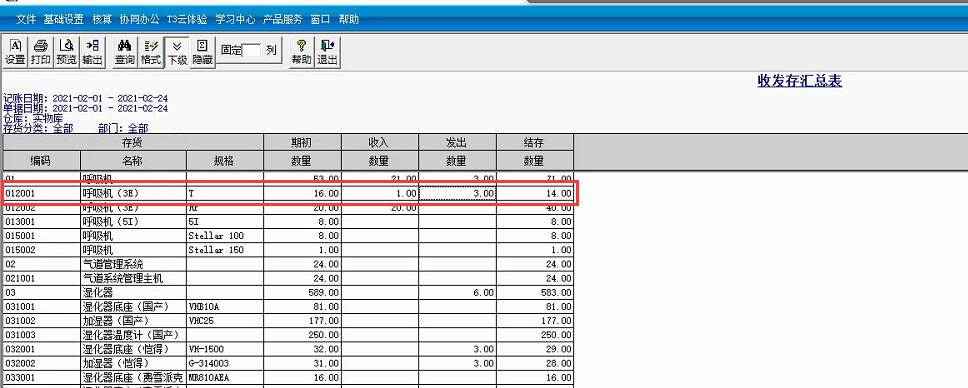
Task: Open the 设置 settings tool
Action: click(15, 52)
